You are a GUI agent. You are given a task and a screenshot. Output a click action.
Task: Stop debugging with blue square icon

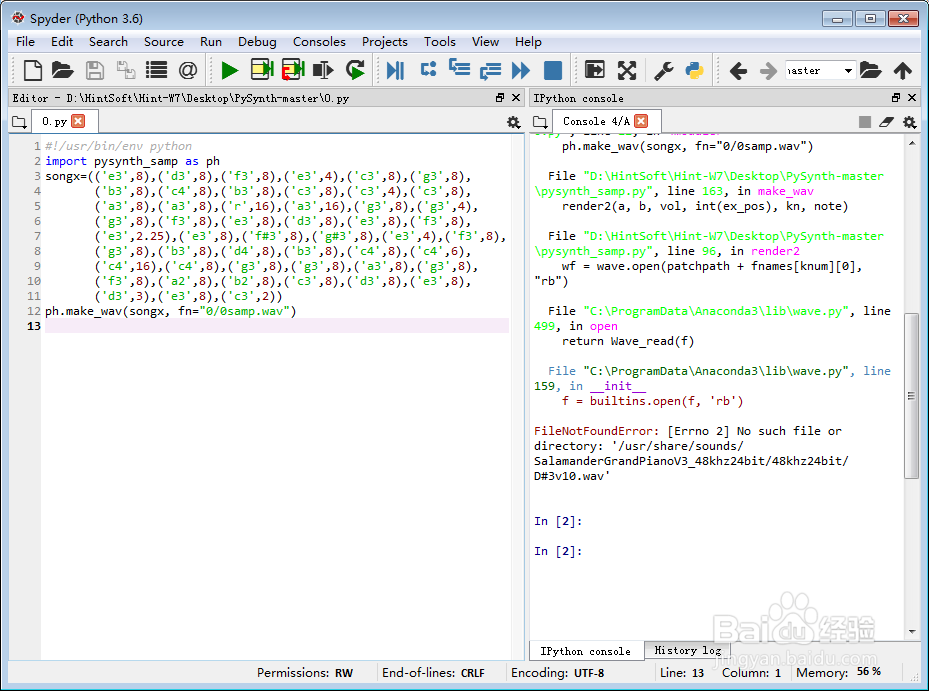pyautogui.click(x=553, y=71)
